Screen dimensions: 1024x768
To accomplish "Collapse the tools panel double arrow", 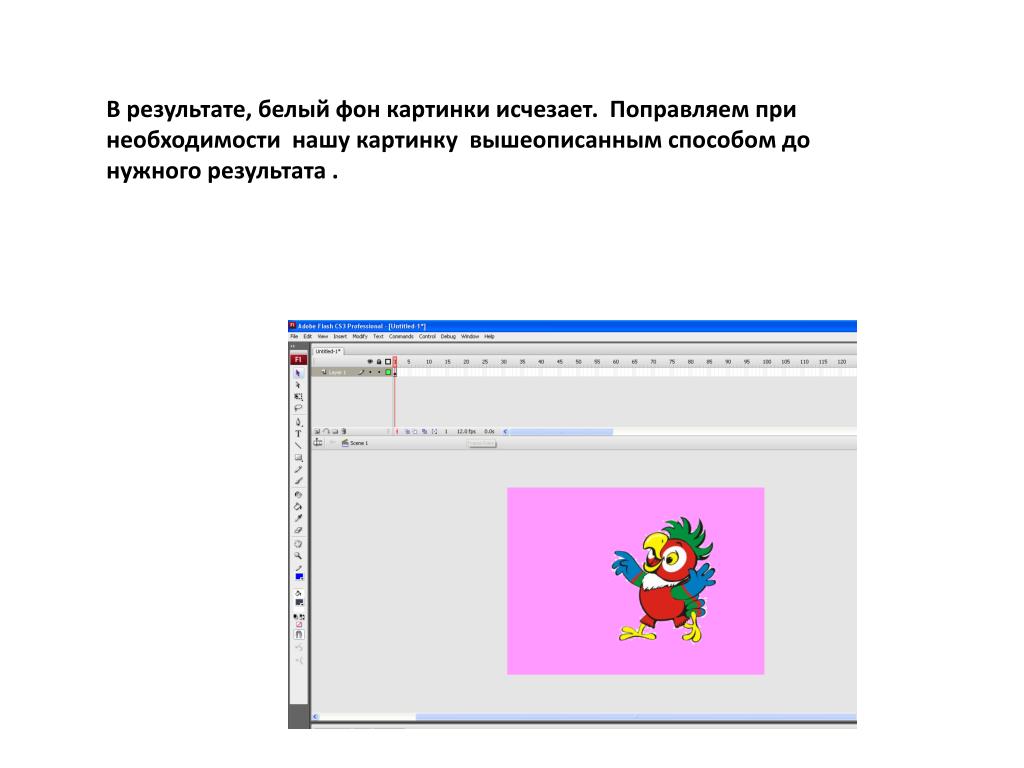I will point(293,346).
